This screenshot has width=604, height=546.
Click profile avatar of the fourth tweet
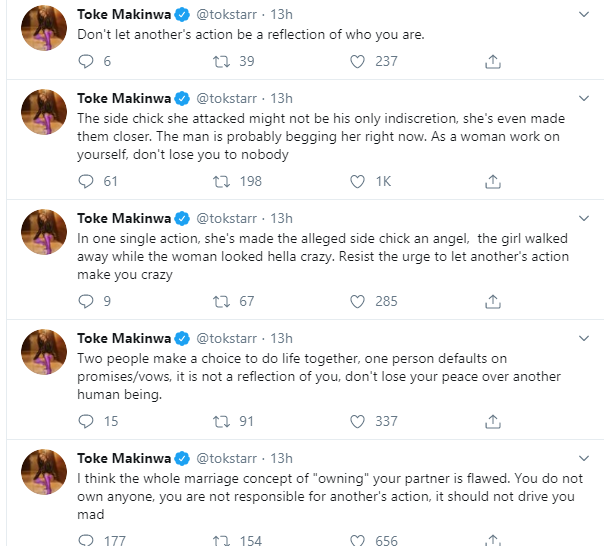(x=44, y=350)
